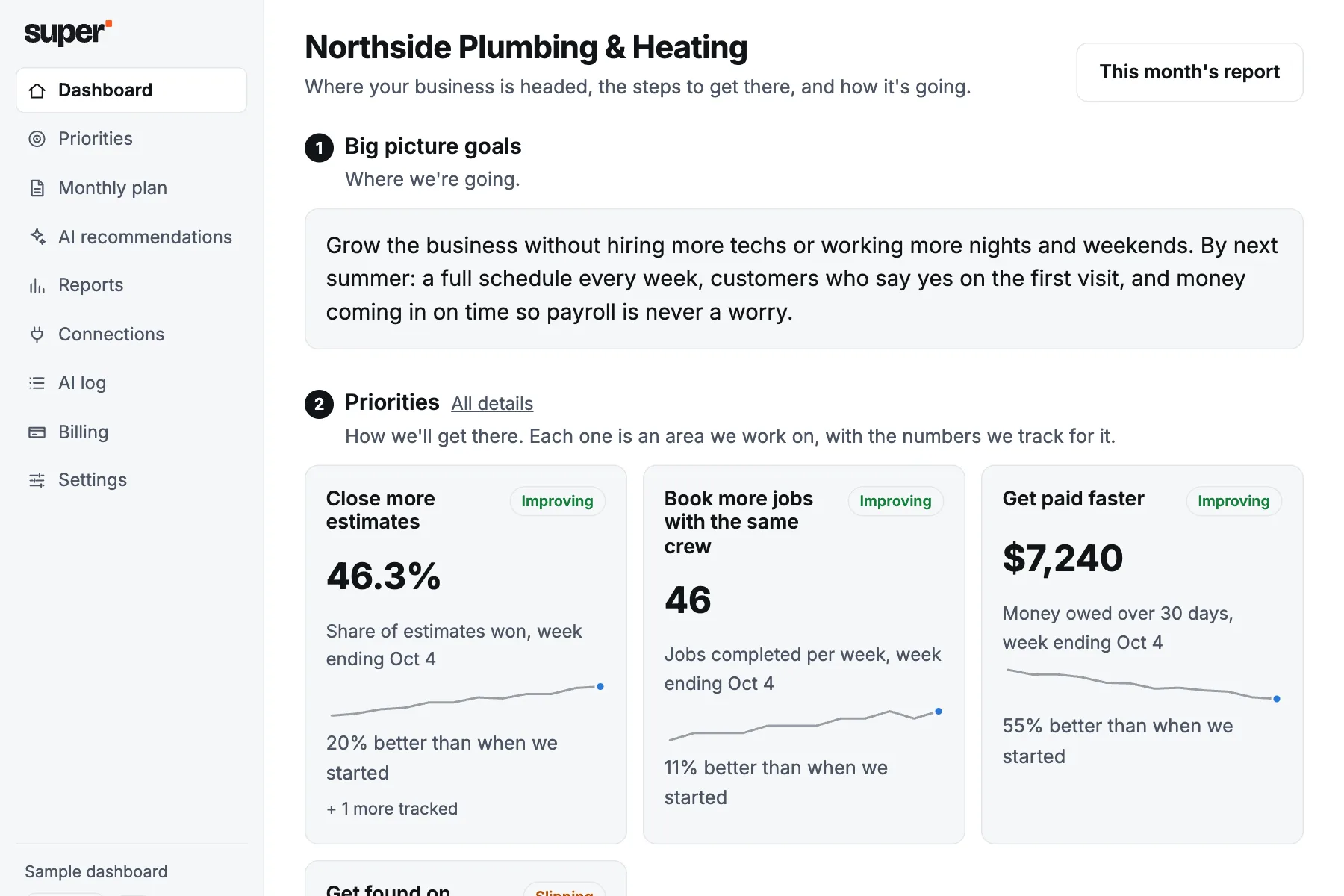Click the AI recommendations sparkle icon
This screenshot has height=896, width=1344.
pyautogui.click(x=37, y=237)
